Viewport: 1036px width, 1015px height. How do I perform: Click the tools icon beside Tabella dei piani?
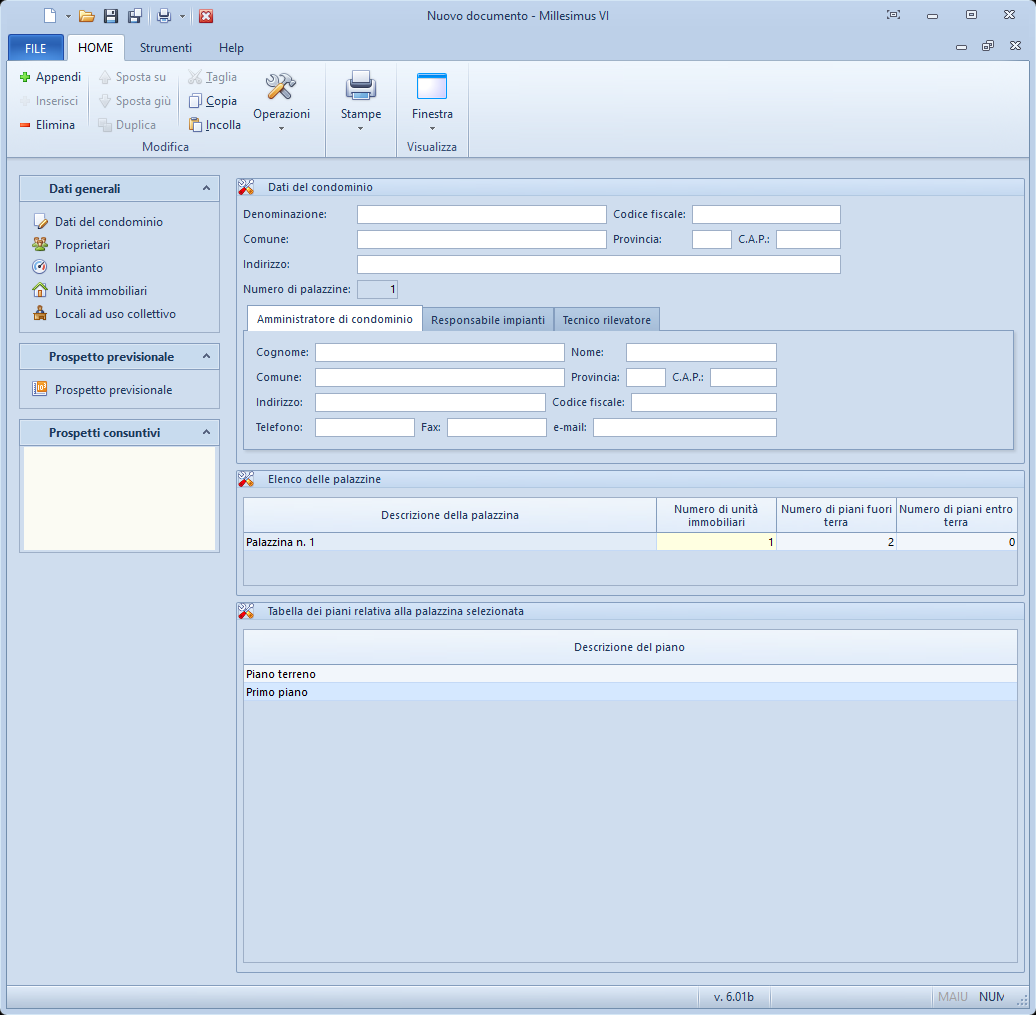tap(246, 612)
